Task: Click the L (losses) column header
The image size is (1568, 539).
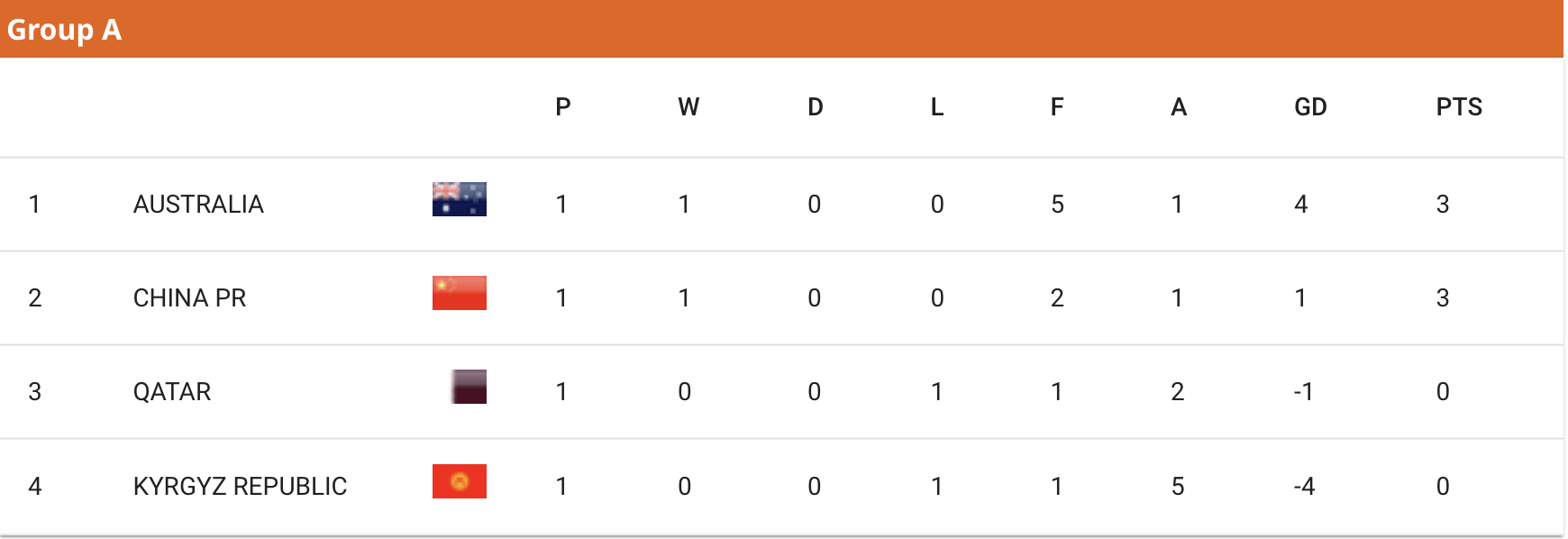Action: coord(937,107)
